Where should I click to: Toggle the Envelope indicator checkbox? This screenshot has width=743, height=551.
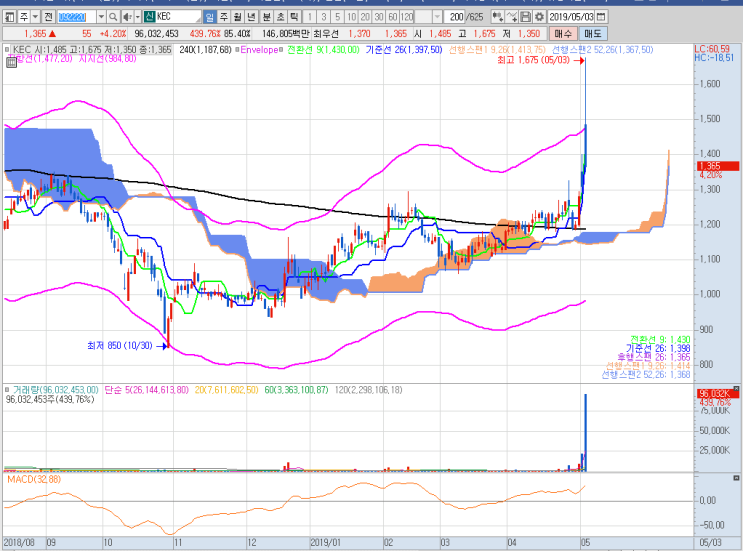pyautogui.click(x=237, y=50)
